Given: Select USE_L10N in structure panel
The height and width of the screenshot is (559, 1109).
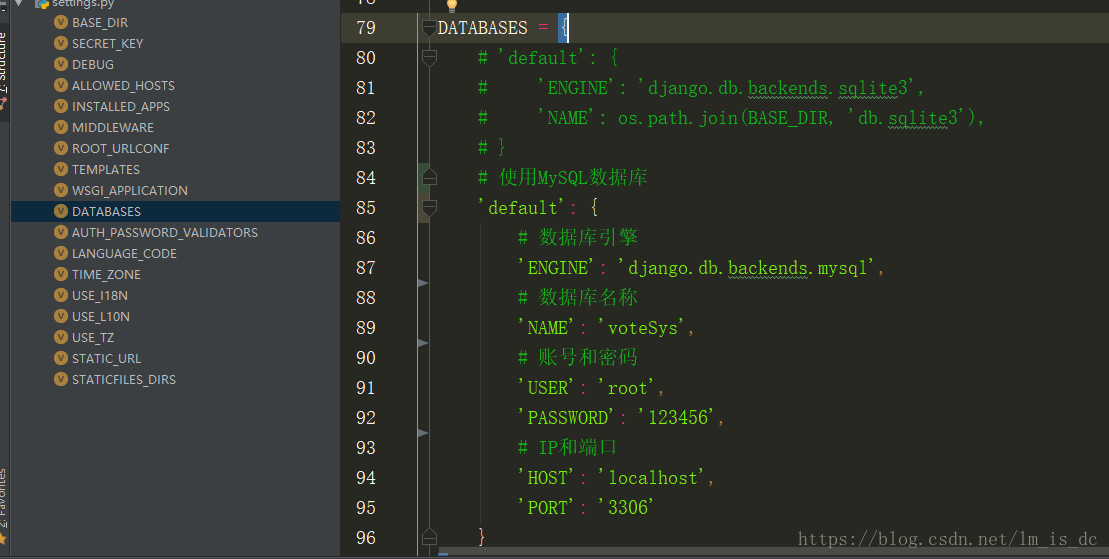Looking at the screenshot, I should 100,316.
